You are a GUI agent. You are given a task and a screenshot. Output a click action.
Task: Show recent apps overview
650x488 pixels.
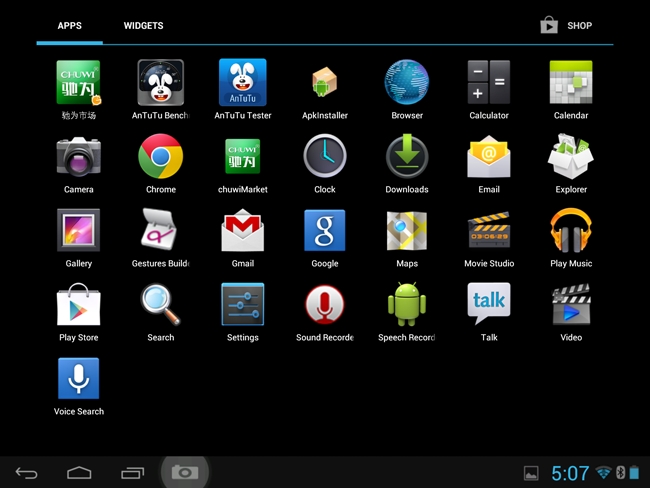pos(133,473)
